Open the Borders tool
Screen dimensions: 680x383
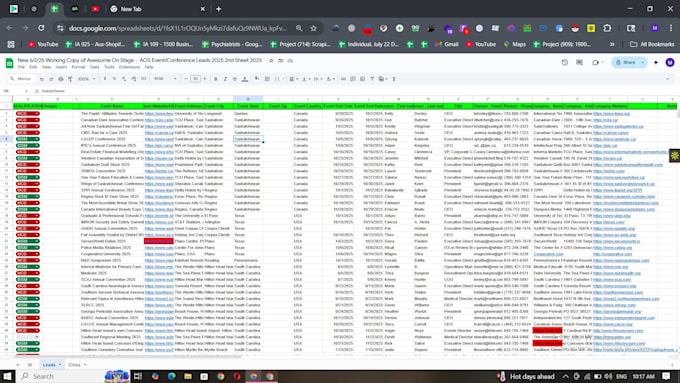pos(267,79)
